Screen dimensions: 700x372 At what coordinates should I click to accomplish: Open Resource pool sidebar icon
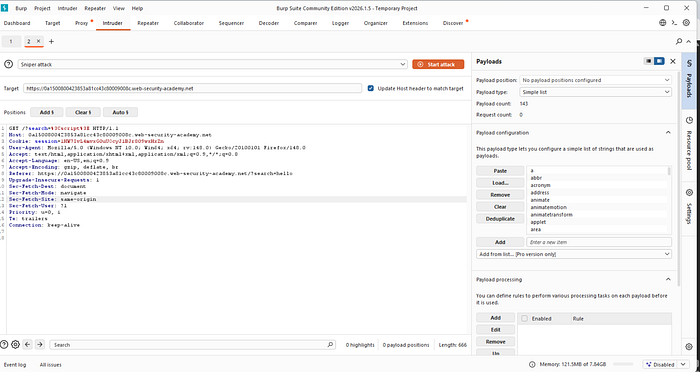(689, 120)
